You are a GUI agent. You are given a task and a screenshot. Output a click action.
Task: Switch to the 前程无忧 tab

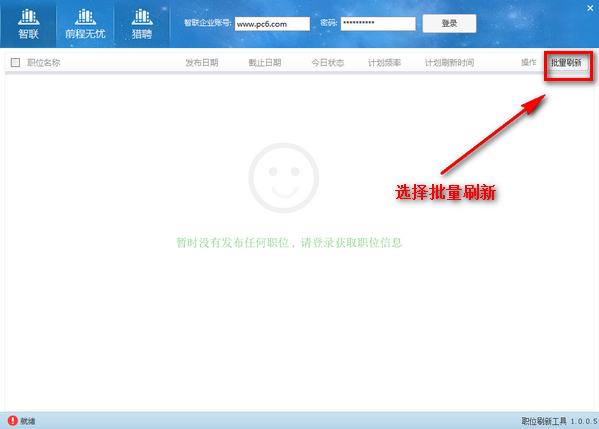point(85,24)
